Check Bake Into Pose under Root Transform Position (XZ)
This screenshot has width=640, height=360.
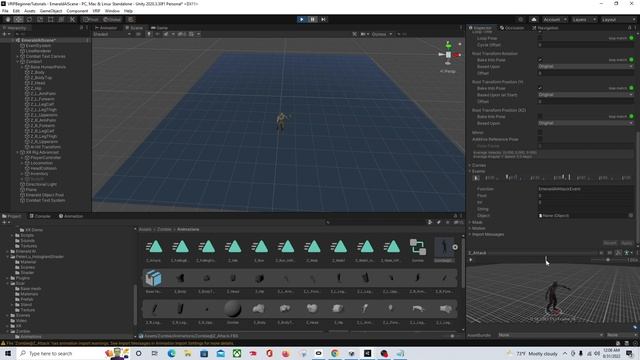click(x=540, y=117)
